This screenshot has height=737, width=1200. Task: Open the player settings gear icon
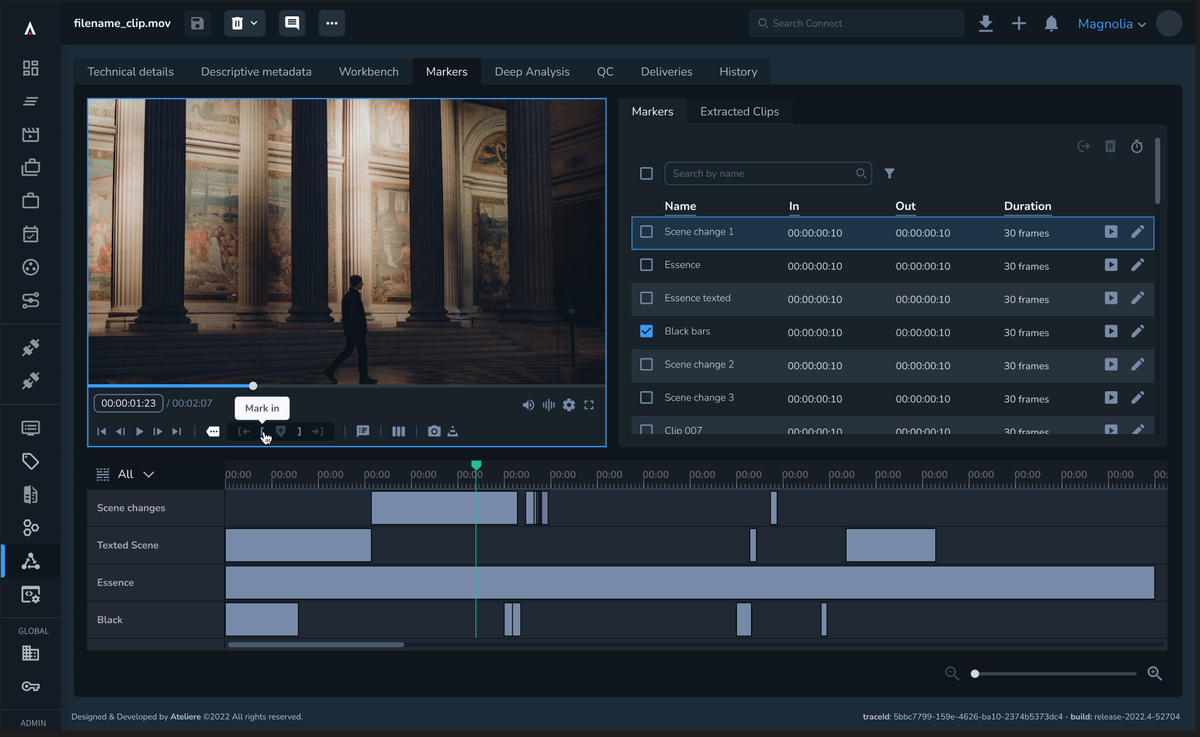tap(569, 405)
